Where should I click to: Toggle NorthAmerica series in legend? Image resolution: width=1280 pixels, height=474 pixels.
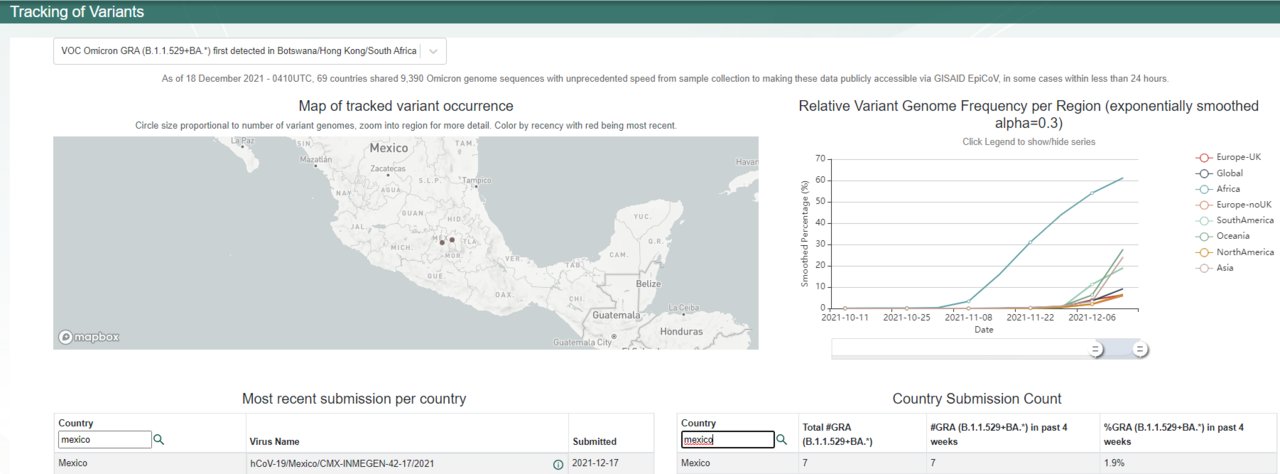[x=1243, y=252]
